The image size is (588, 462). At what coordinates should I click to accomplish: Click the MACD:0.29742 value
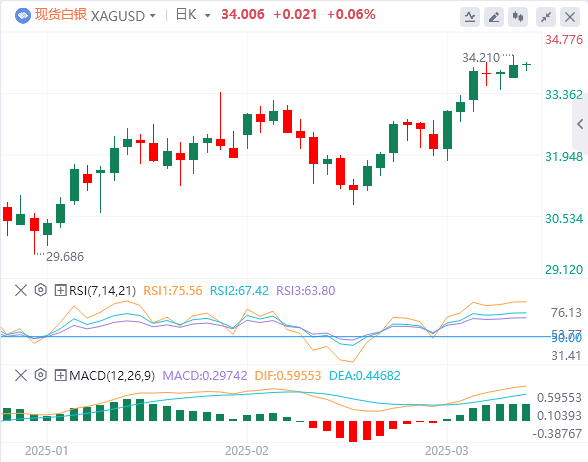pos(205,375)
